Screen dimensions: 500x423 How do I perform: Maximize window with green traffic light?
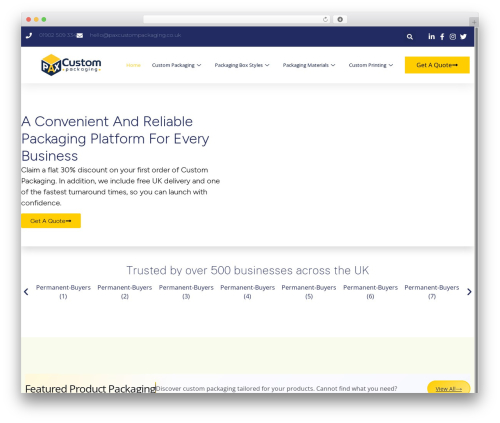(x=44, y=19)
